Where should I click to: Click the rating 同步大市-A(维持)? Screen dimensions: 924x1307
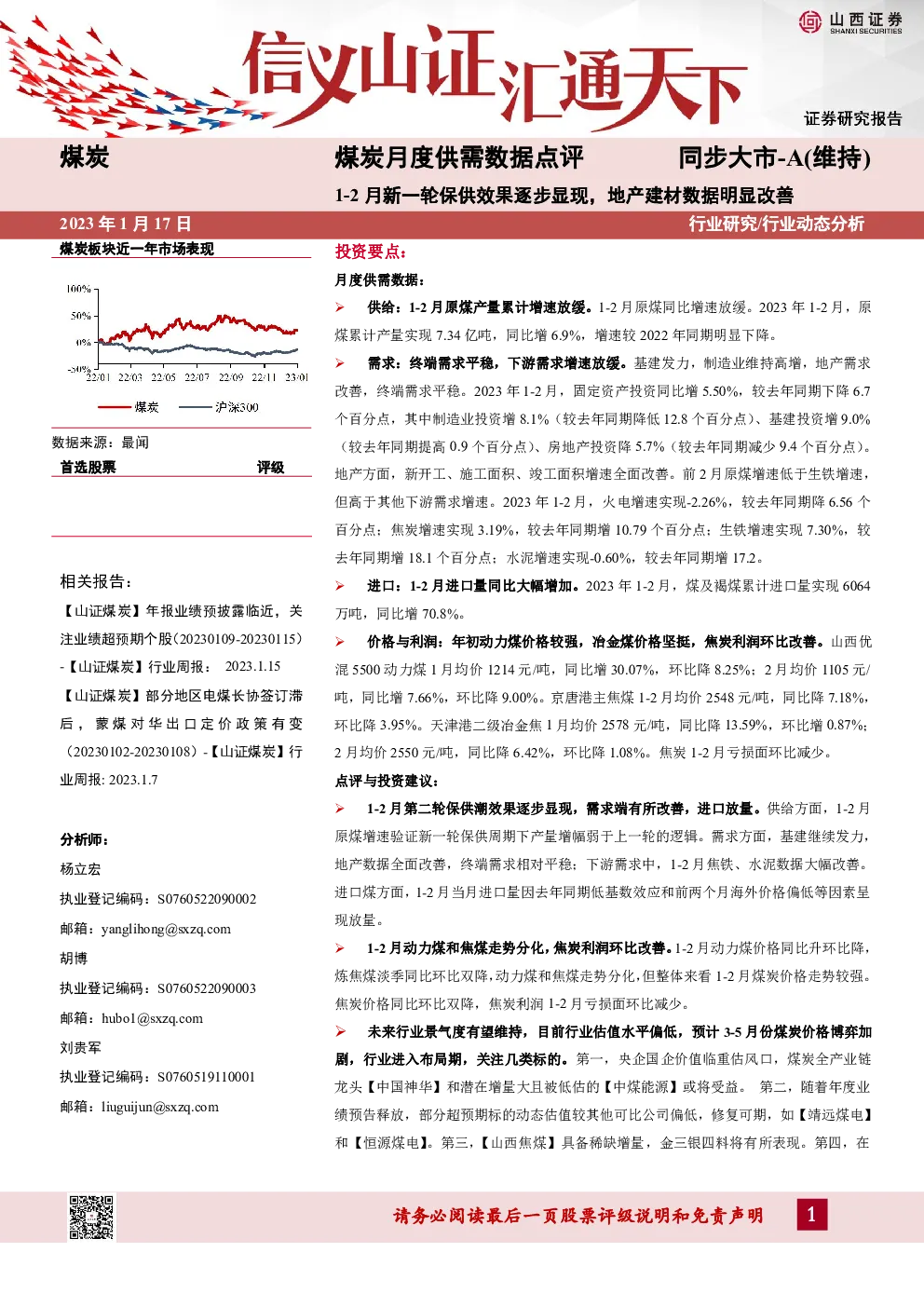point(774,157)
